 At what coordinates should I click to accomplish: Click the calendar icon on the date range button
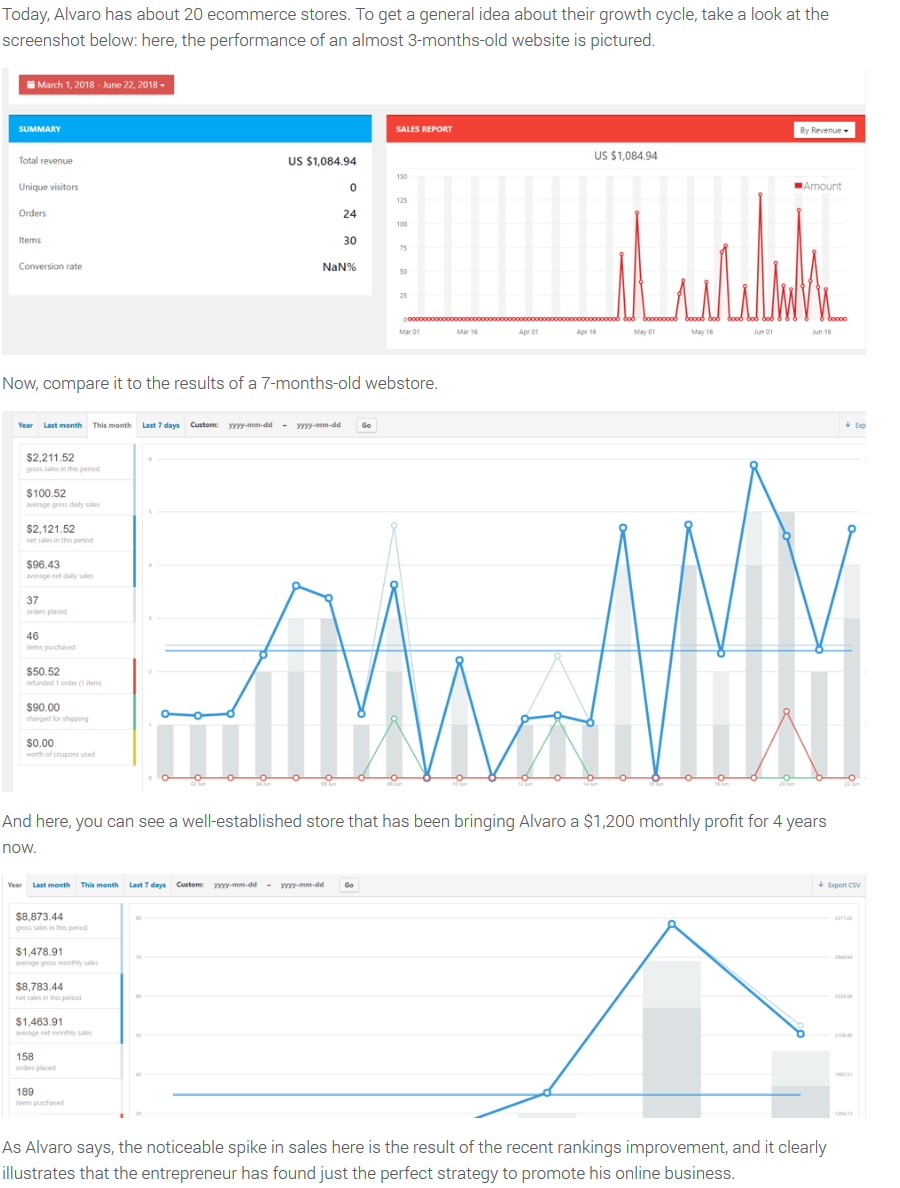(31, 85)
